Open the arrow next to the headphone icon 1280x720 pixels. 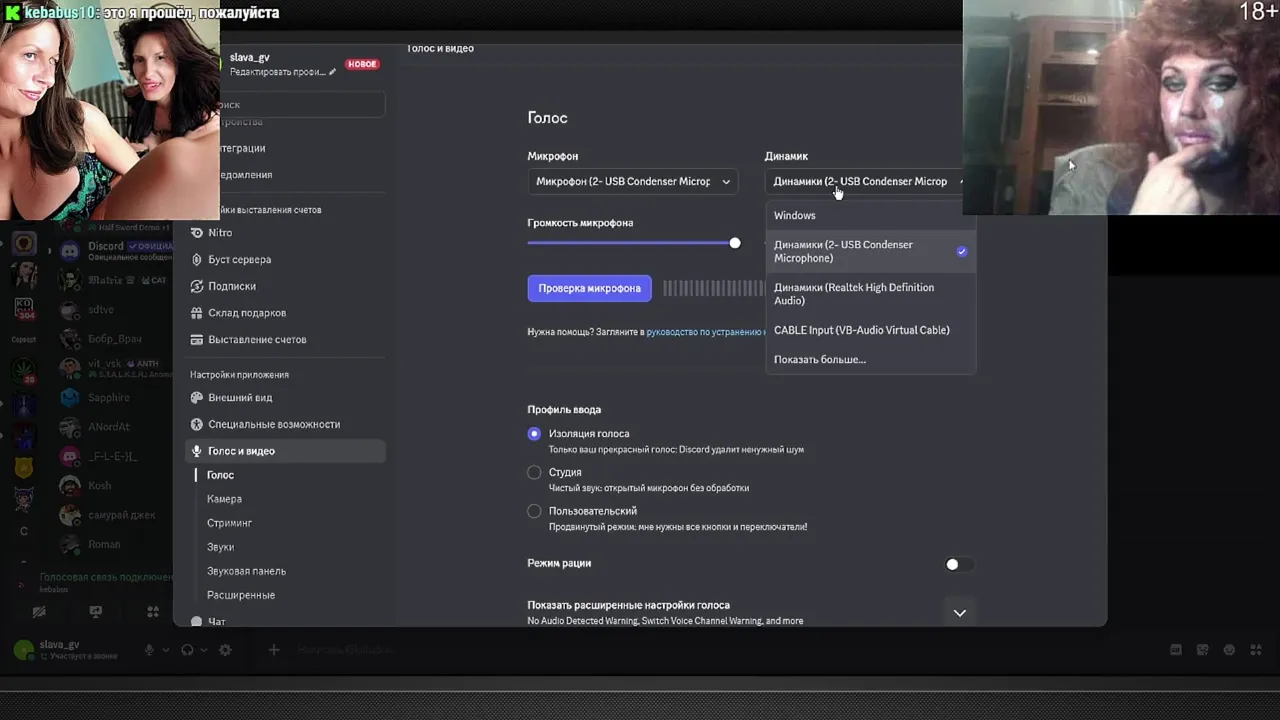coord(203,650)
